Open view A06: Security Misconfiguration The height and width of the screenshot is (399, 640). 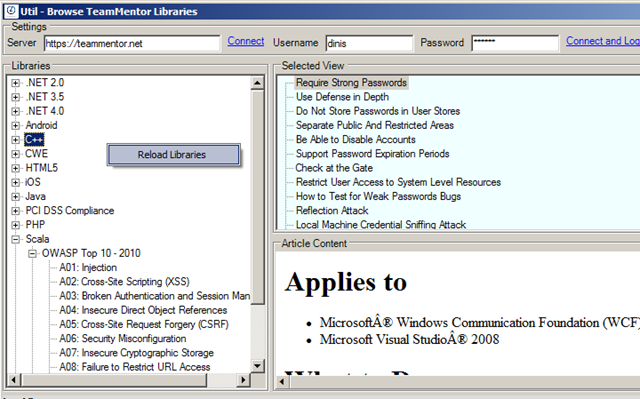(x=123, y=339)
